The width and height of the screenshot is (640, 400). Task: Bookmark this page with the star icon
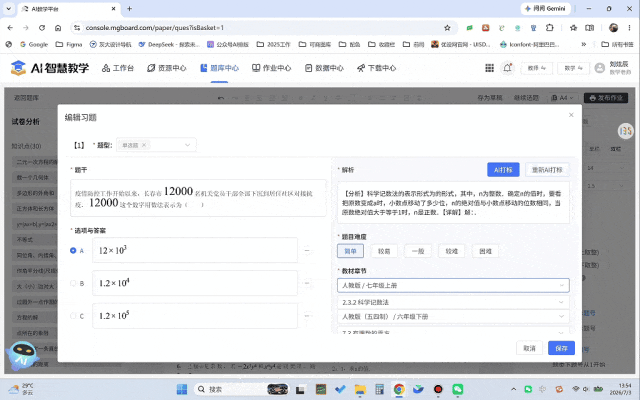(447, 28)
